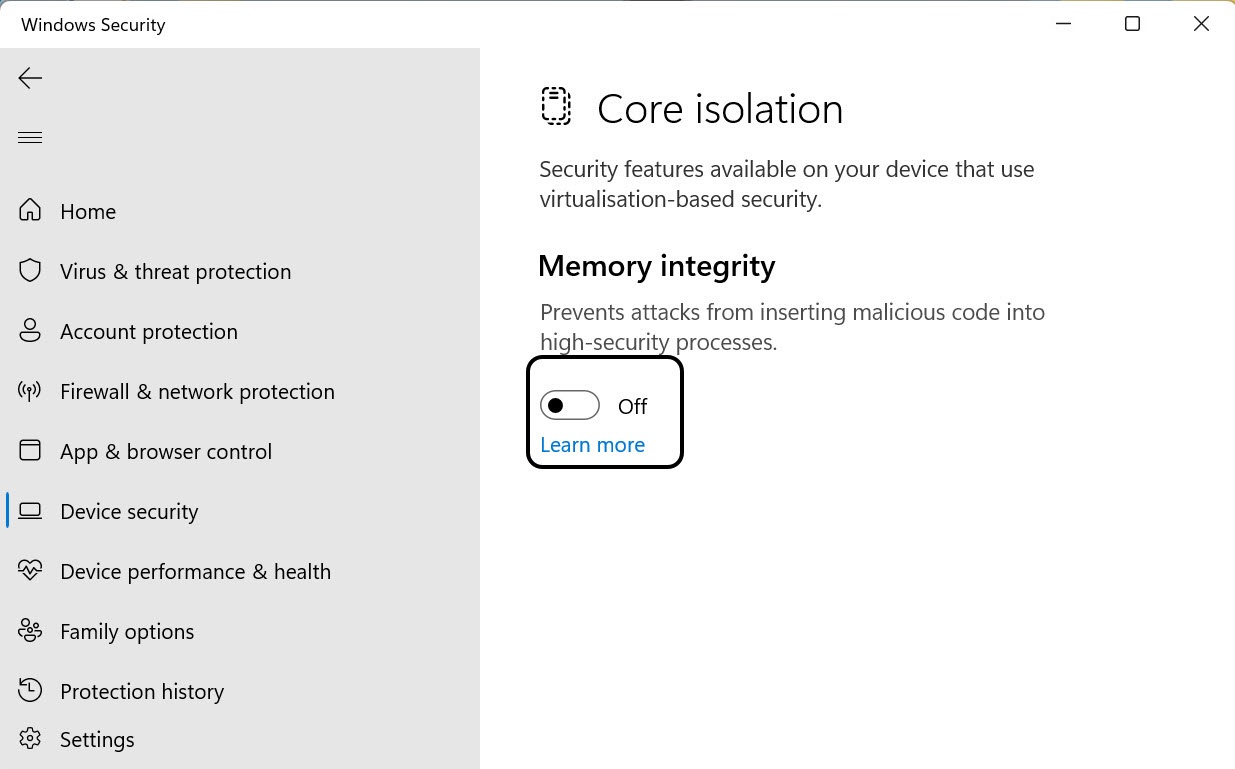The height and width of the screenshot is (769, 1235).
Task: Click the Family options people icon
Action: point(30,631)
